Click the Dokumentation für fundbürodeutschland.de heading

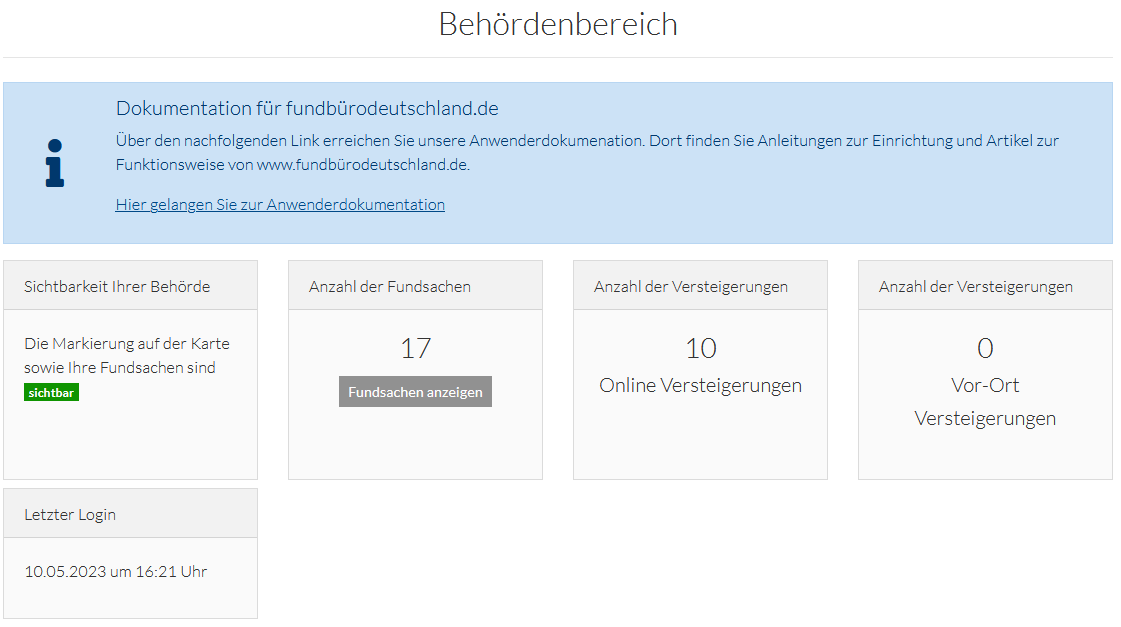click(307, 109)
